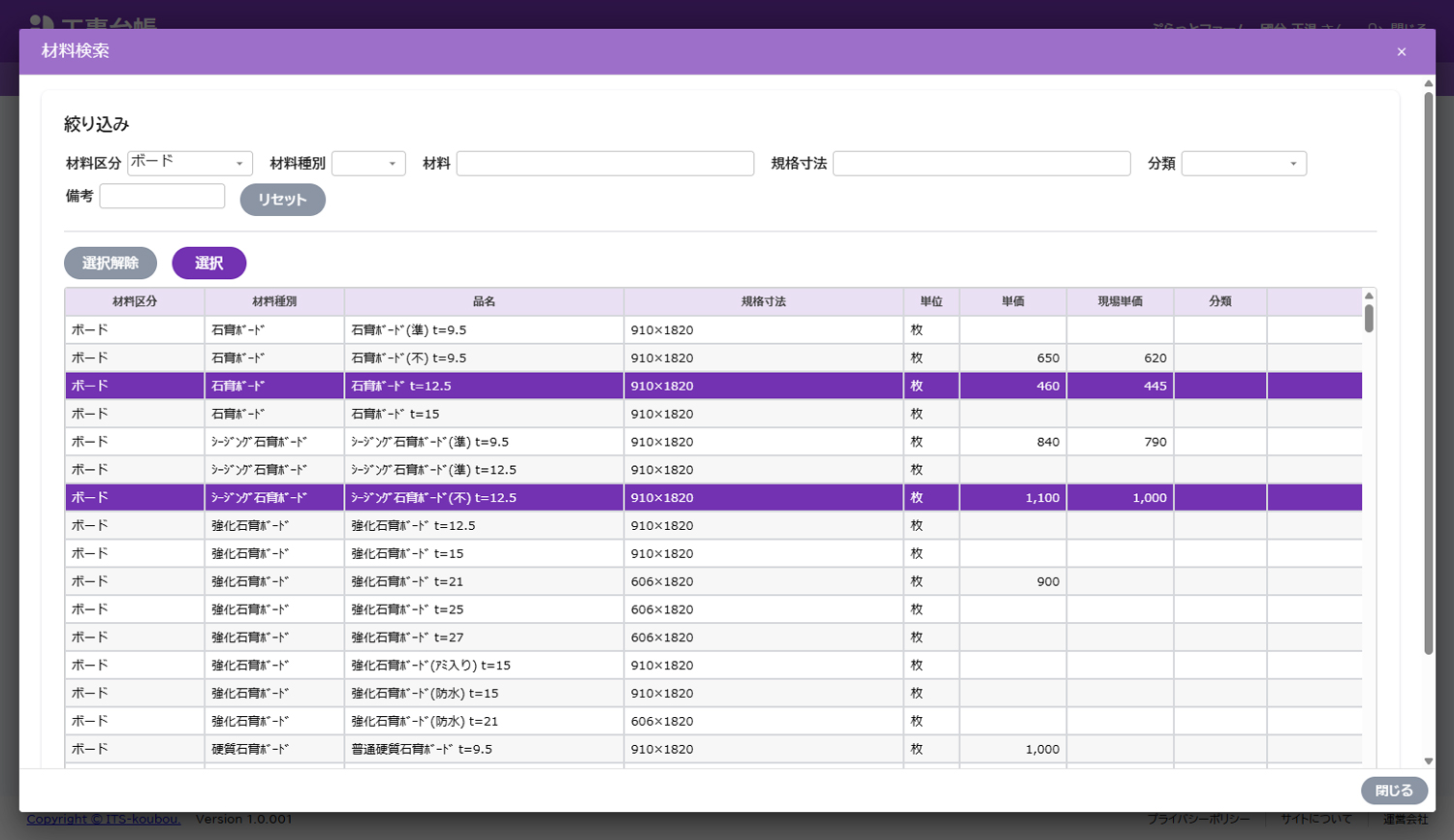1454x840 pixels.
Task: Select row 石膏ボード(準) t=9.5
Action: (x=713, y=329)
